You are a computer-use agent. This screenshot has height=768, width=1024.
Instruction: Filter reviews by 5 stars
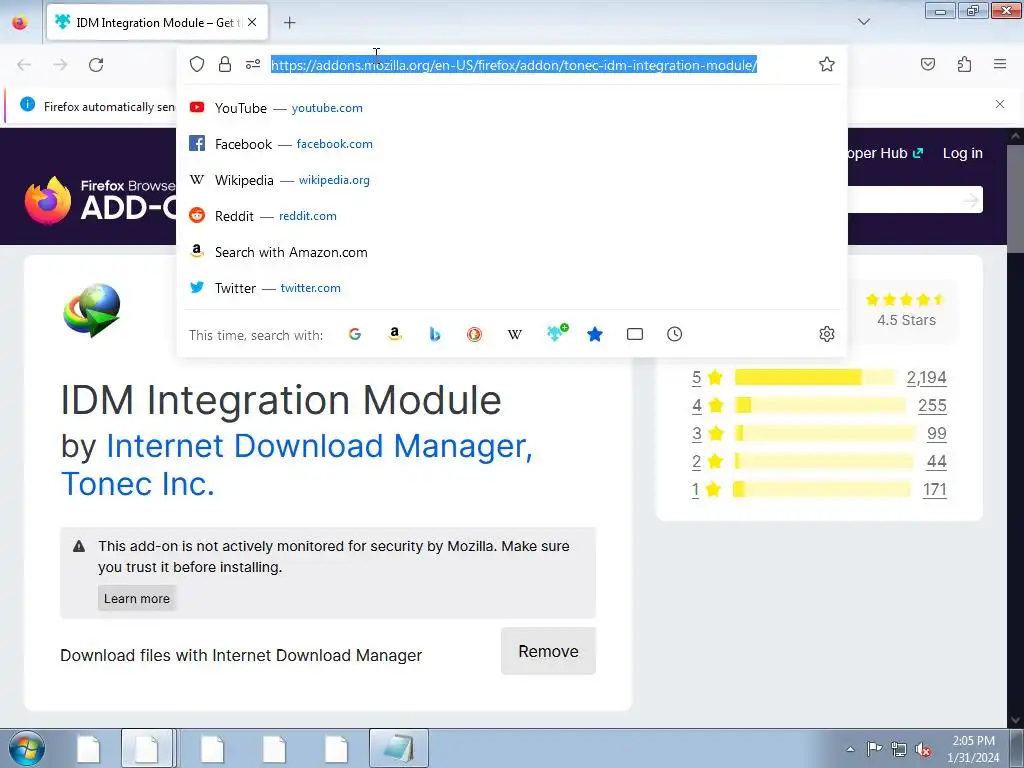697,377
